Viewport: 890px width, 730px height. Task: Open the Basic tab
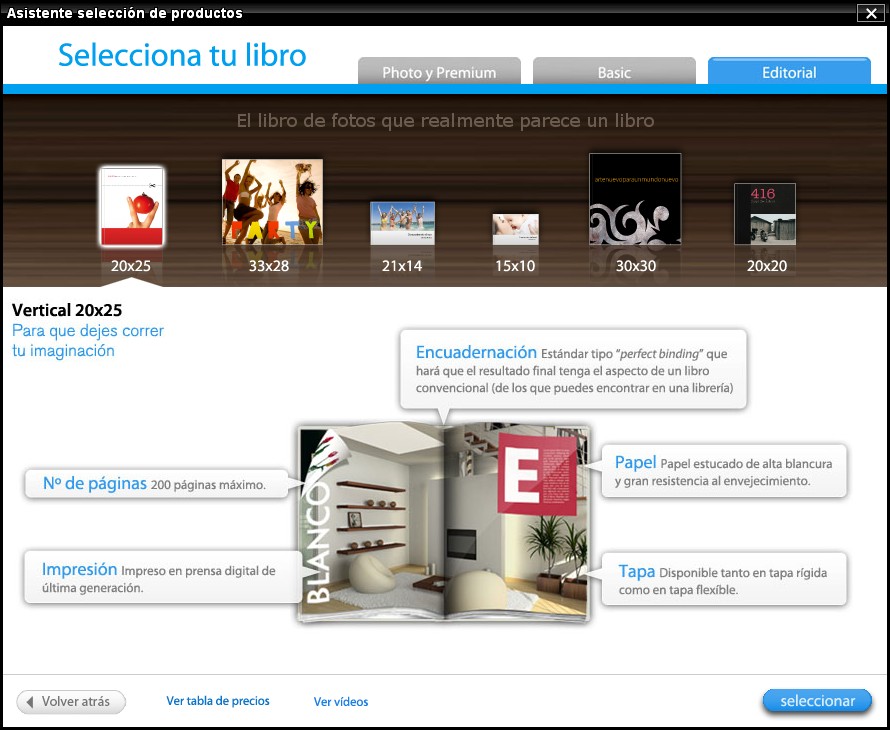614,72
